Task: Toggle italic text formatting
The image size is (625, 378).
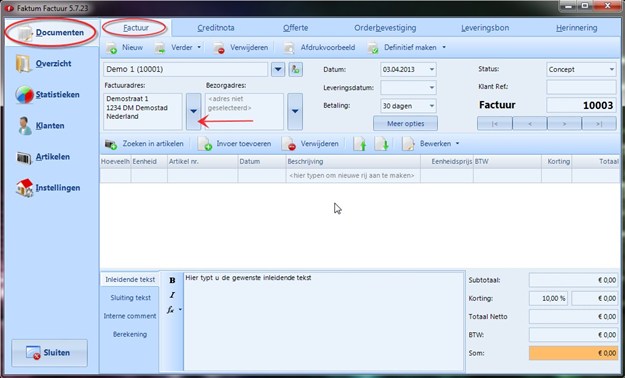Action: 172,295
